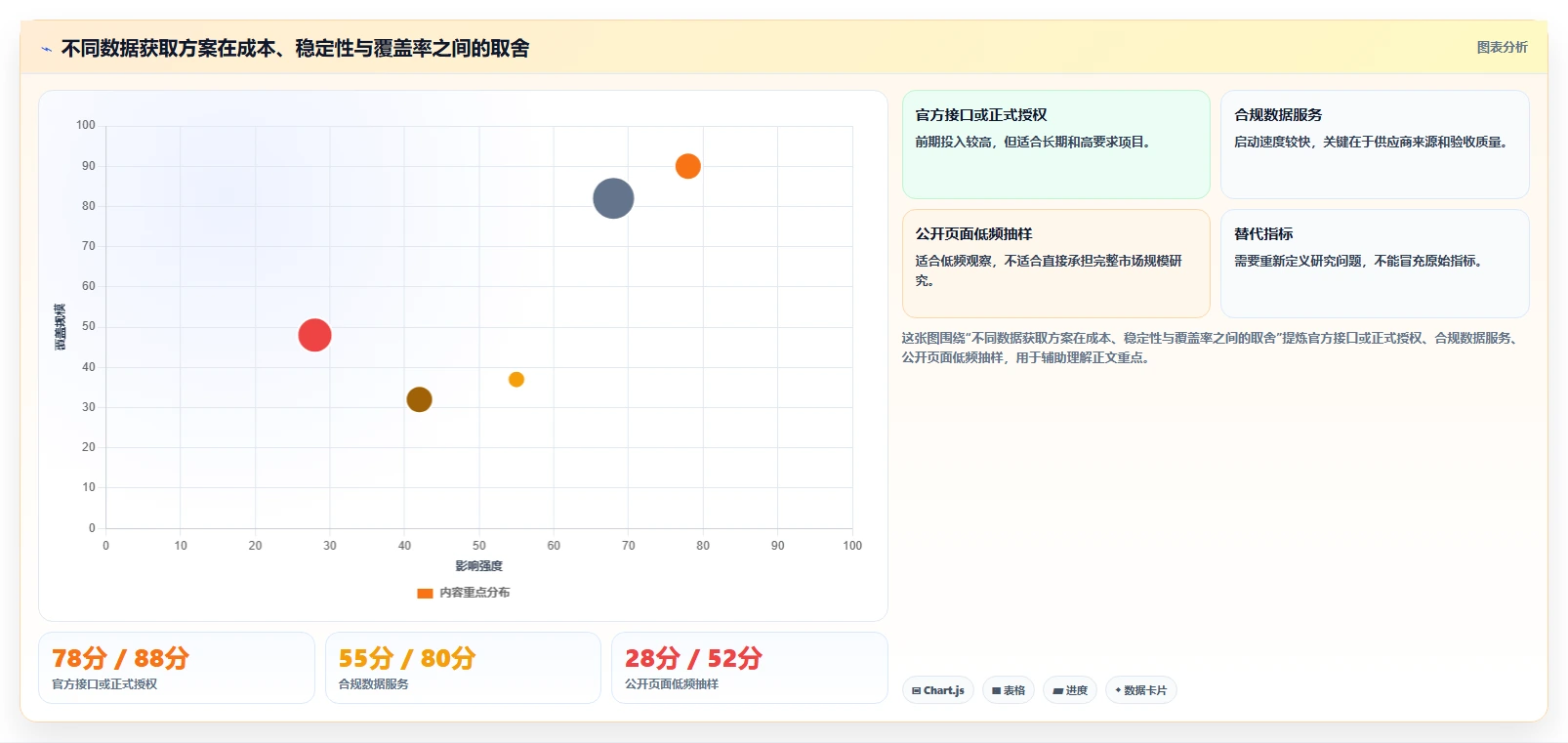The width and height of the screenshot is (1568, 743).
Task: Click the description paragraph starting 这张图围绕
Action: tap(1209, 348)
